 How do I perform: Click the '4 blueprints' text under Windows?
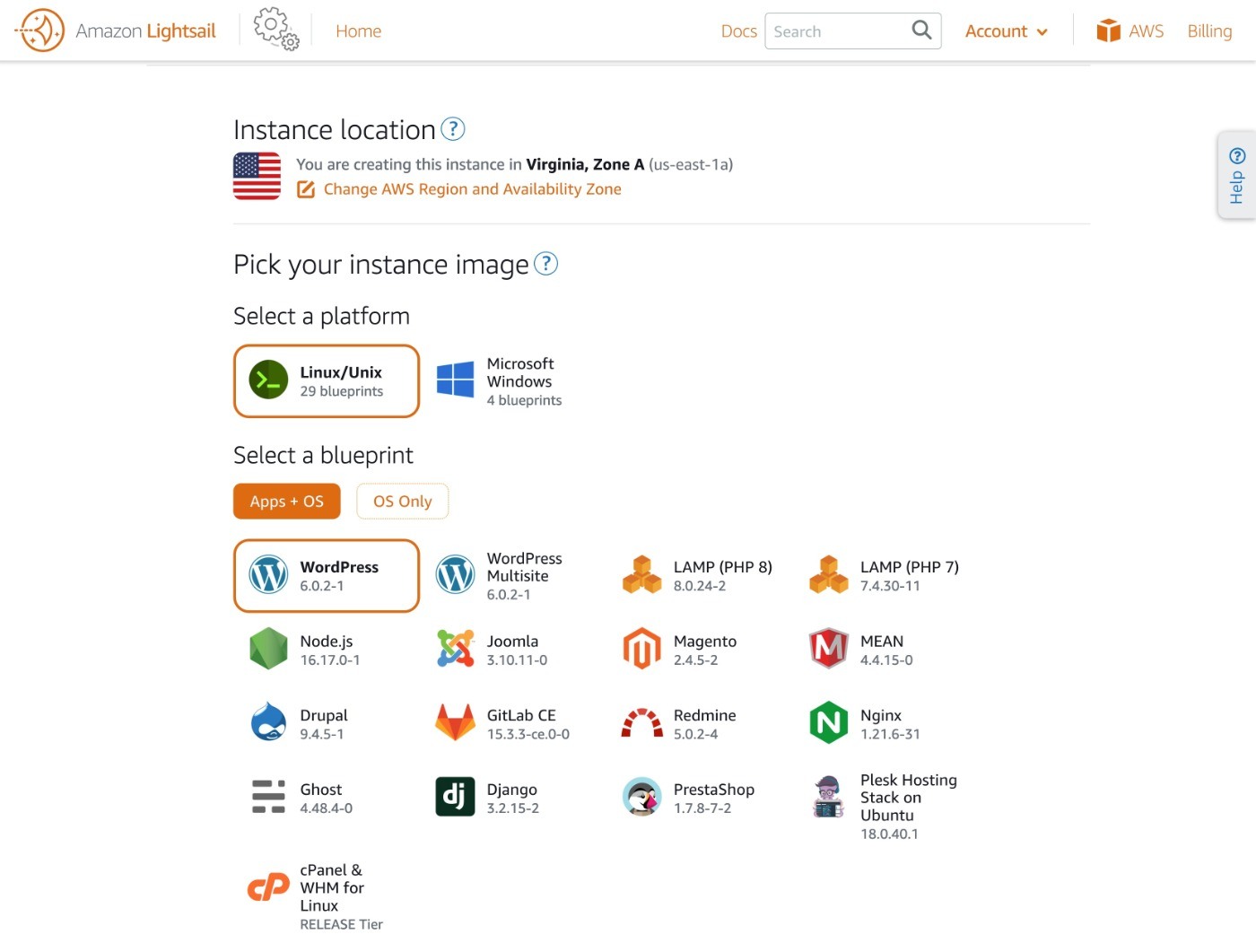[x=525, y=400]
